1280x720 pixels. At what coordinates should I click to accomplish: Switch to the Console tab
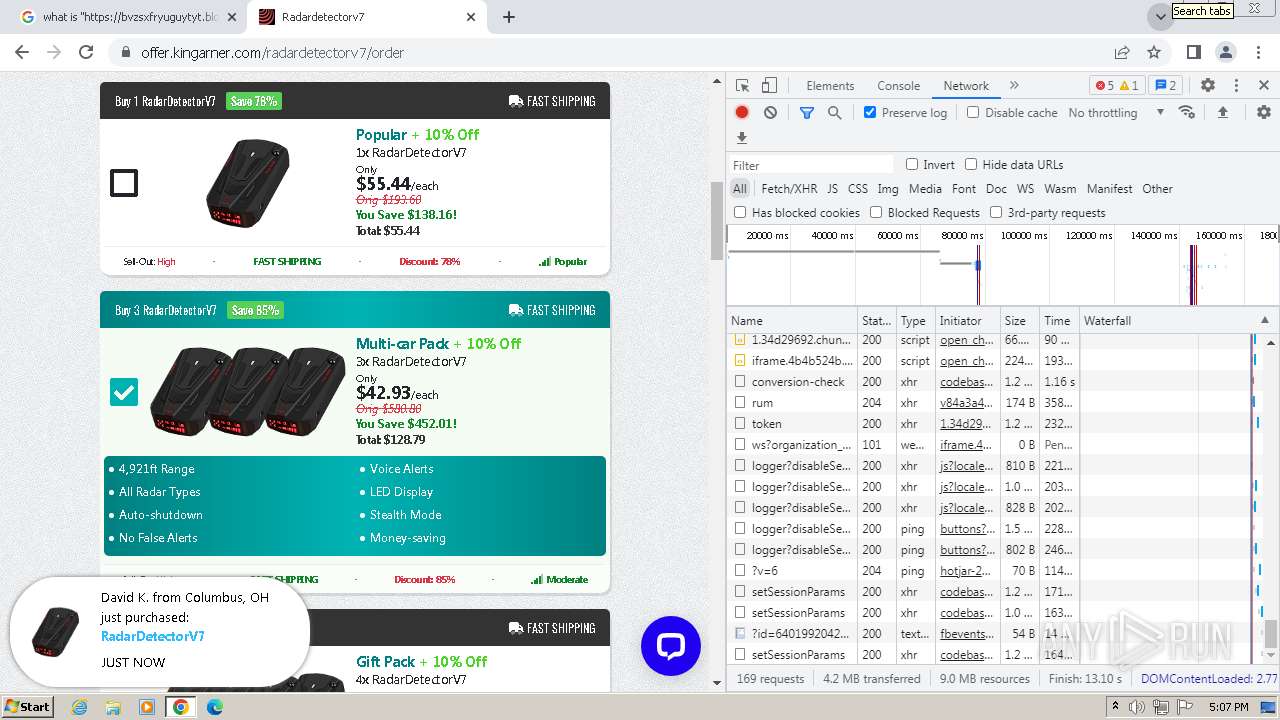[x=898, y=86]
